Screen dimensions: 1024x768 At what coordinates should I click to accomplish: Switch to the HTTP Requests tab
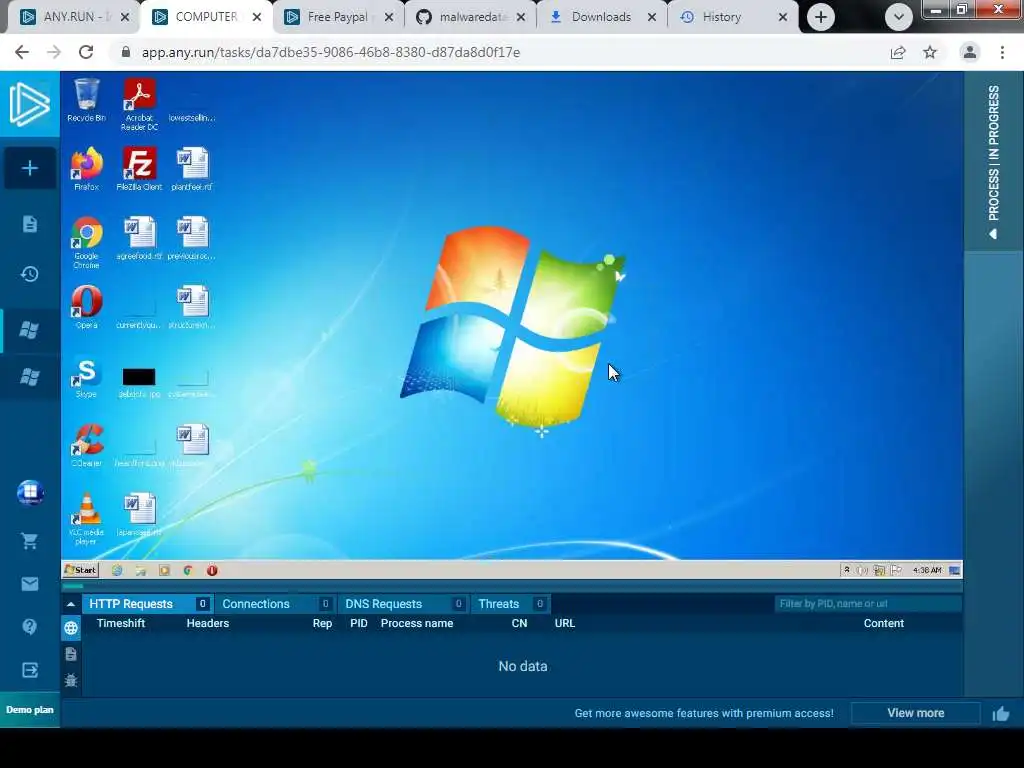point(148,604)
